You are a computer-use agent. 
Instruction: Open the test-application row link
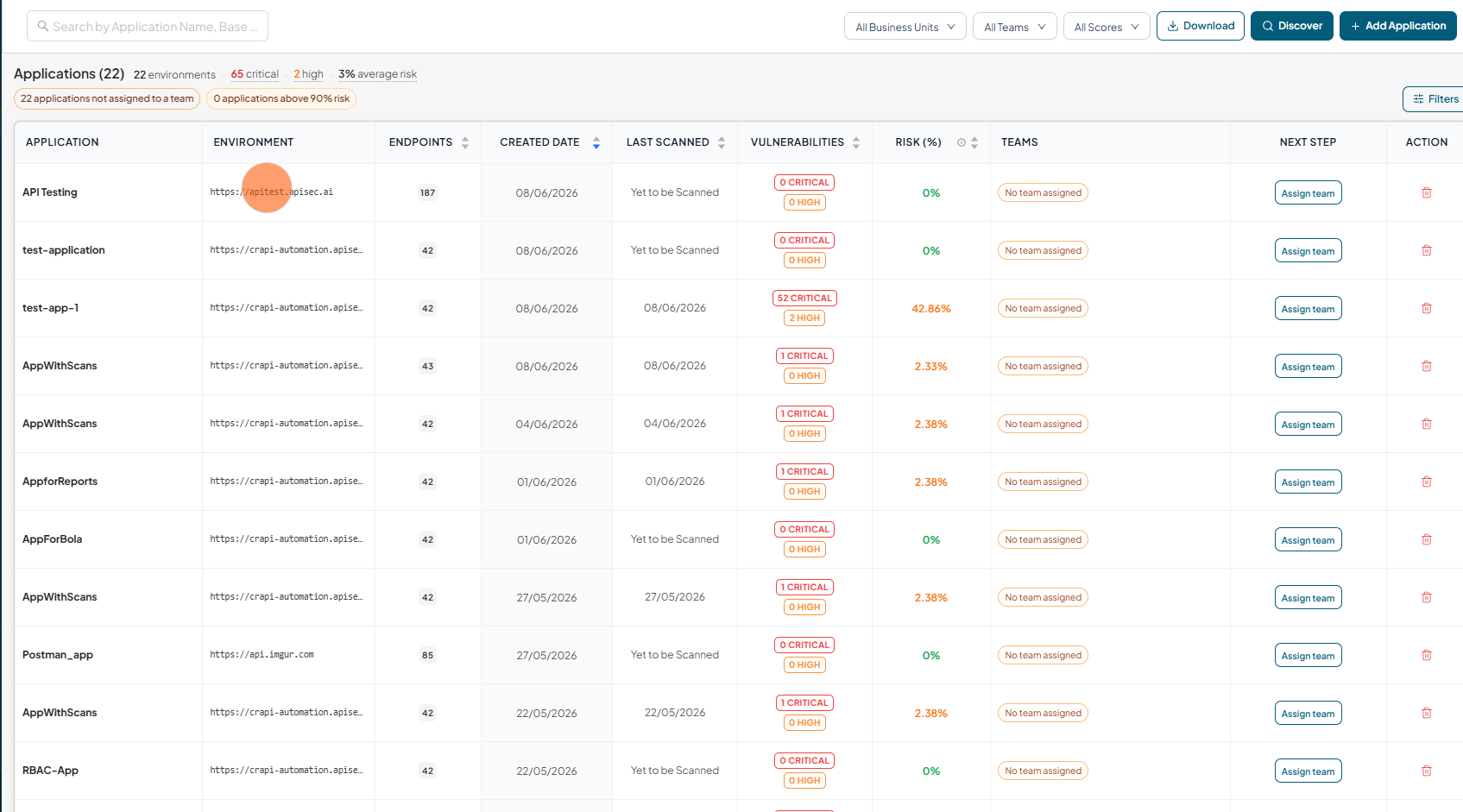tap(64, 250)
